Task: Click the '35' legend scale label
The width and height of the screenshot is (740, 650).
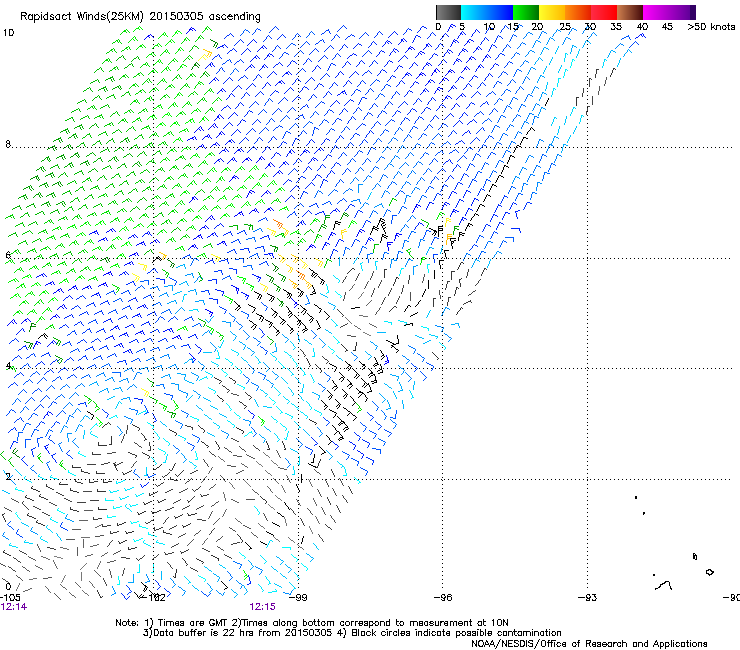Action: pyautogui.click(x=616, y=27)
